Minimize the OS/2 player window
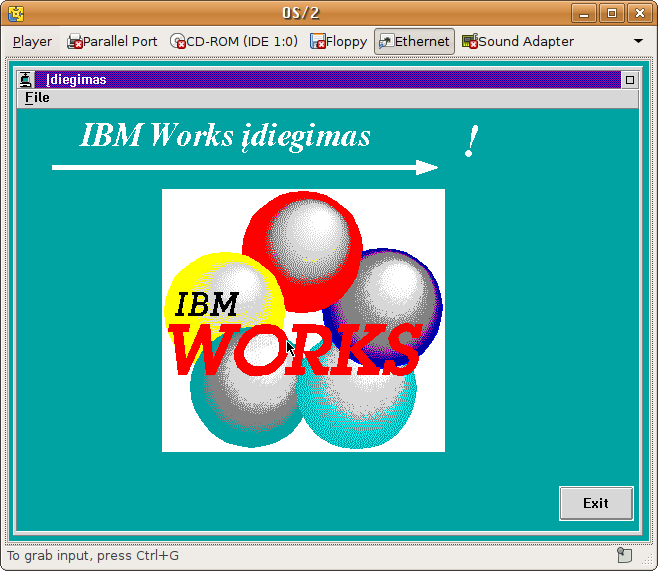This screenshot has width=658, height=571. (584, 13)
